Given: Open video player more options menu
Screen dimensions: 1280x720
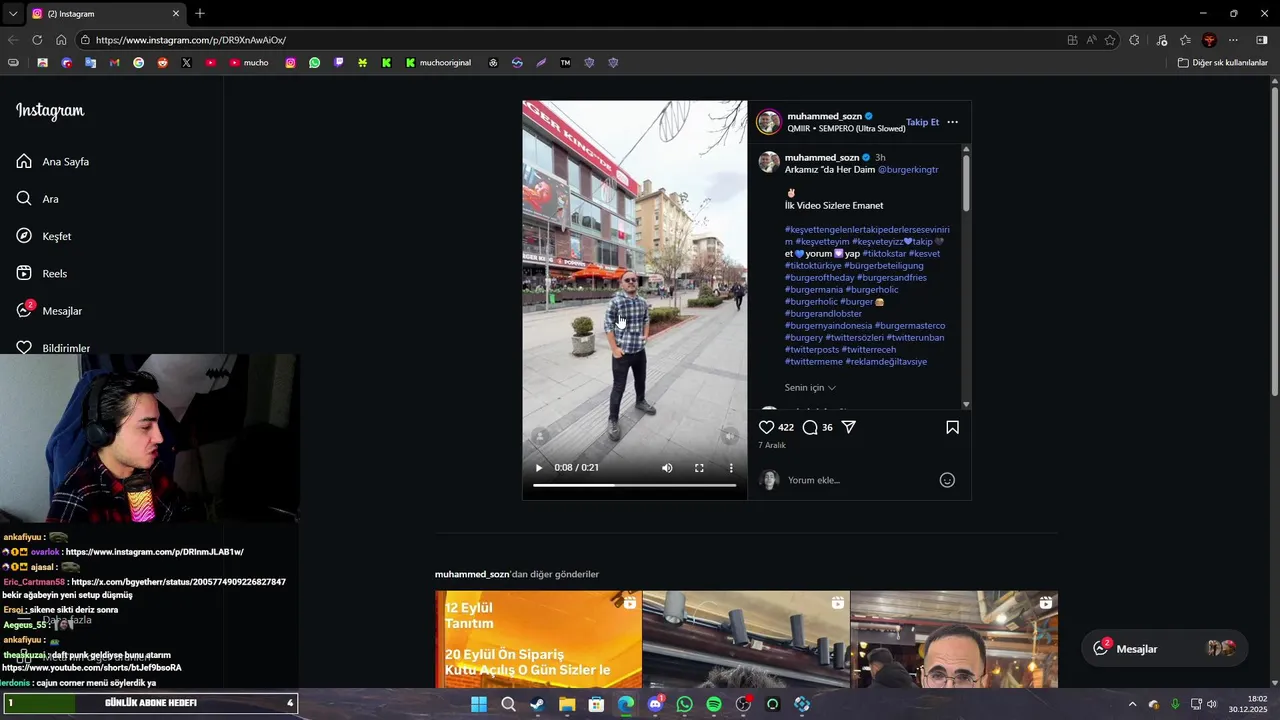Looking at the screenshot, I should [731, 468].
